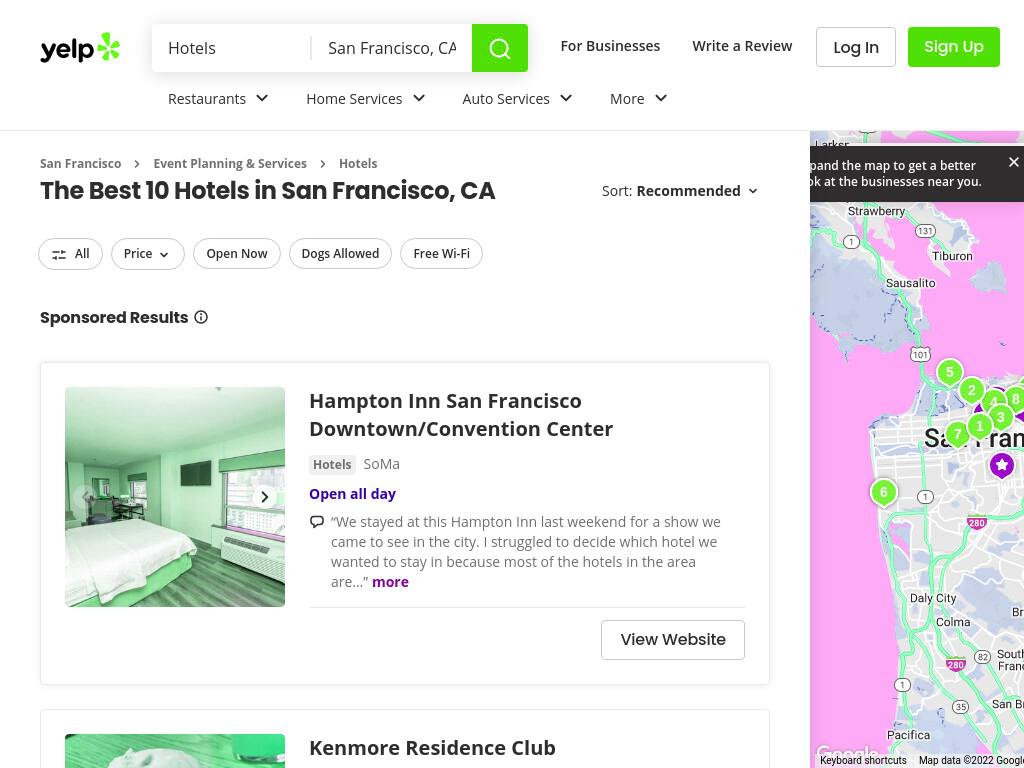Expand Hampton Inn review with more link
Viewport: 1024px width, 768px height.
click(391, 582)
